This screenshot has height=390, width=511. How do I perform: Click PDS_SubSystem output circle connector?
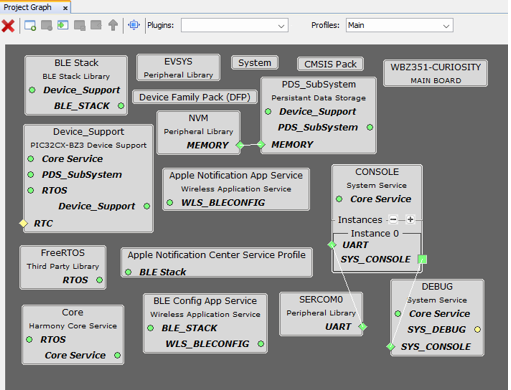point(370,127)
